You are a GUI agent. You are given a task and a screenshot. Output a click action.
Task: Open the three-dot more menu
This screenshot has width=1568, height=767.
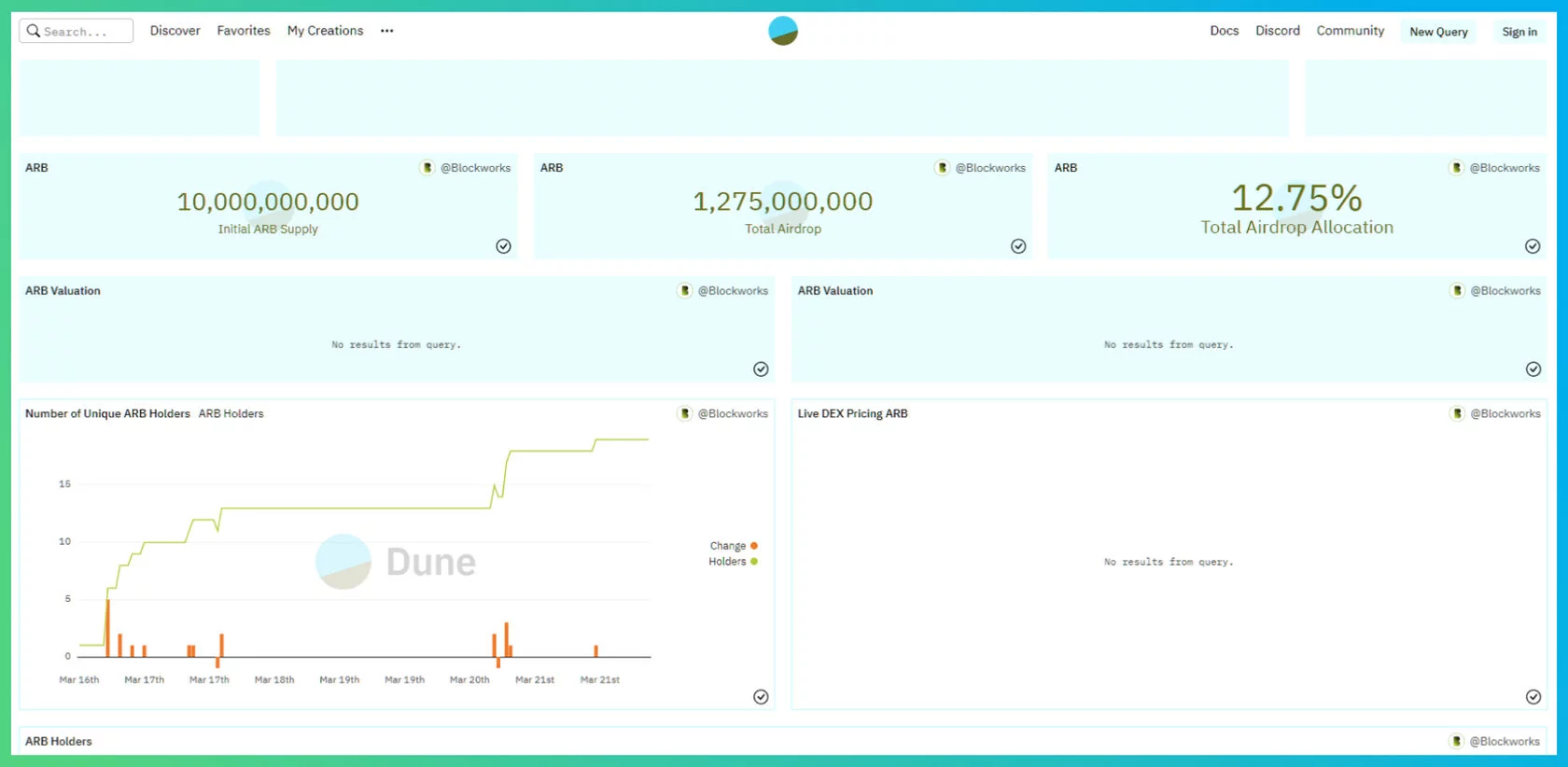(x=386, y=31)
